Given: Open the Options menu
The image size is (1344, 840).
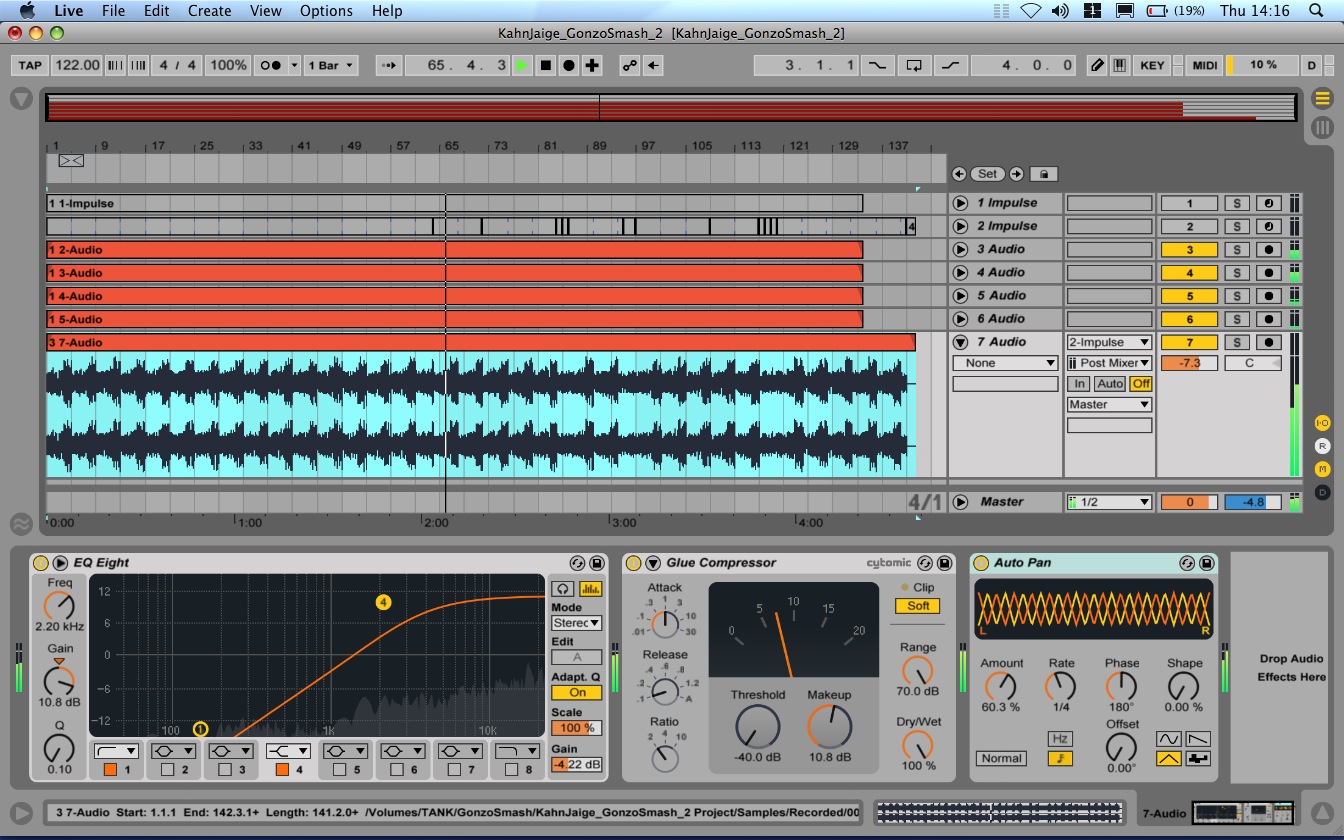Looking at the screenshot, I should (326, 11).
